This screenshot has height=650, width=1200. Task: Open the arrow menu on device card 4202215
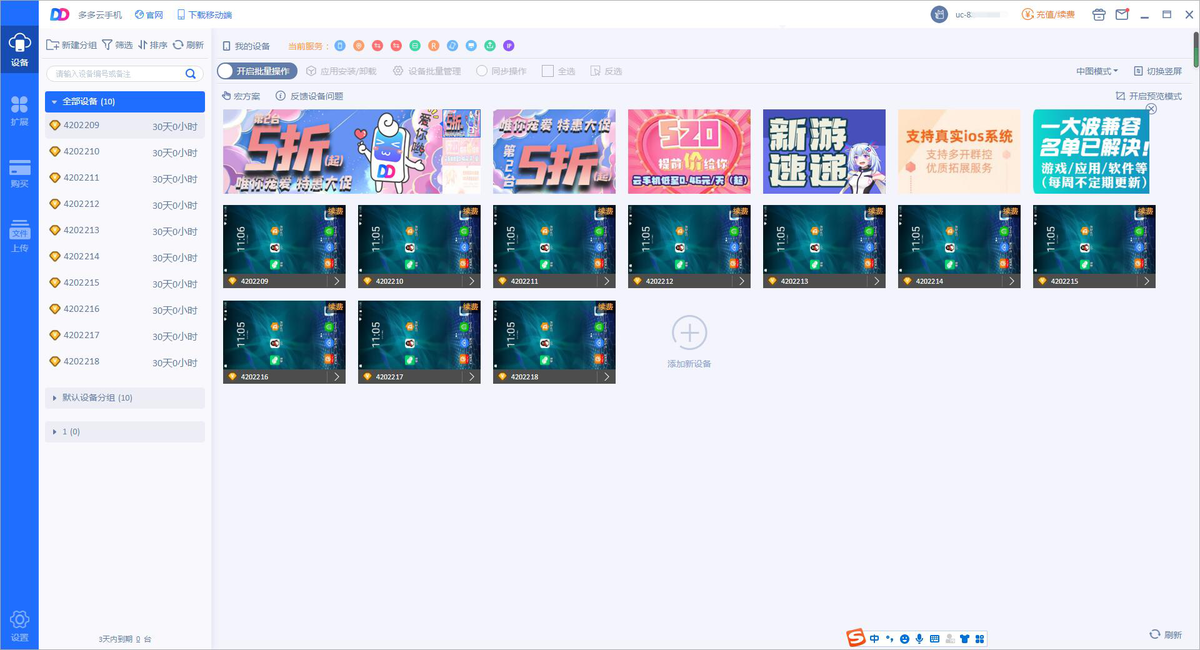tap(1147, 282)
